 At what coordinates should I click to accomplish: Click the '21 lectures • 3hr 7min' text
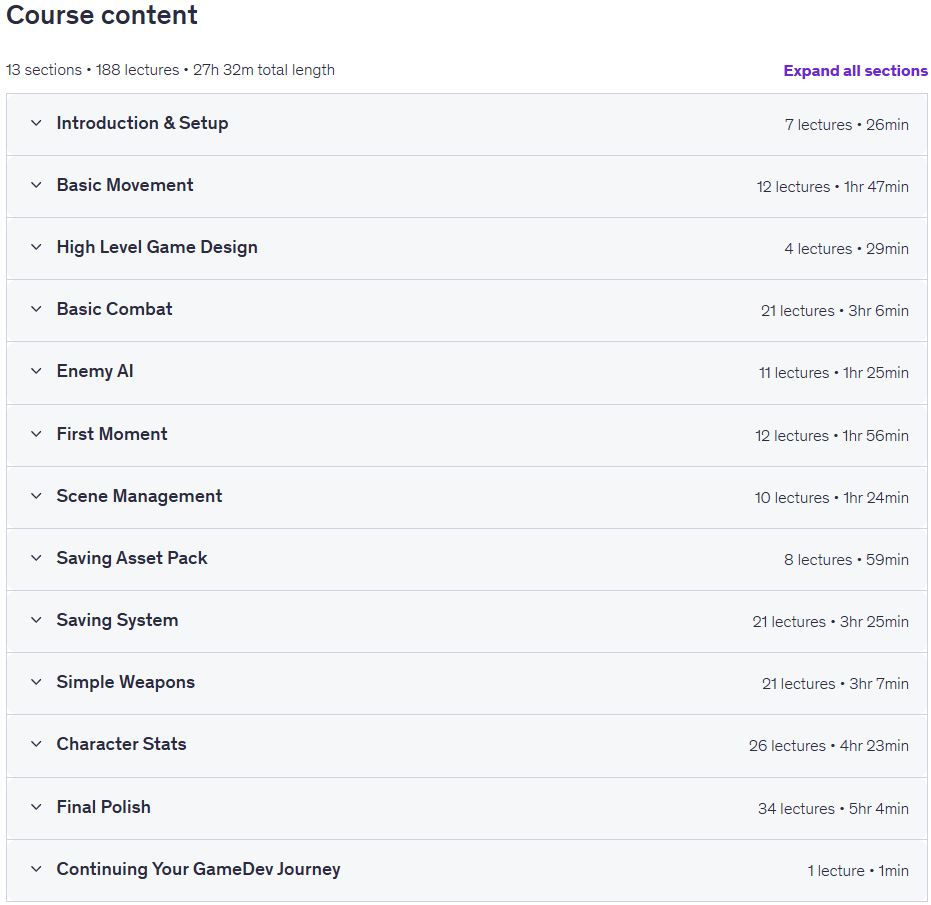pyautogui.click(x=835, y=684)
